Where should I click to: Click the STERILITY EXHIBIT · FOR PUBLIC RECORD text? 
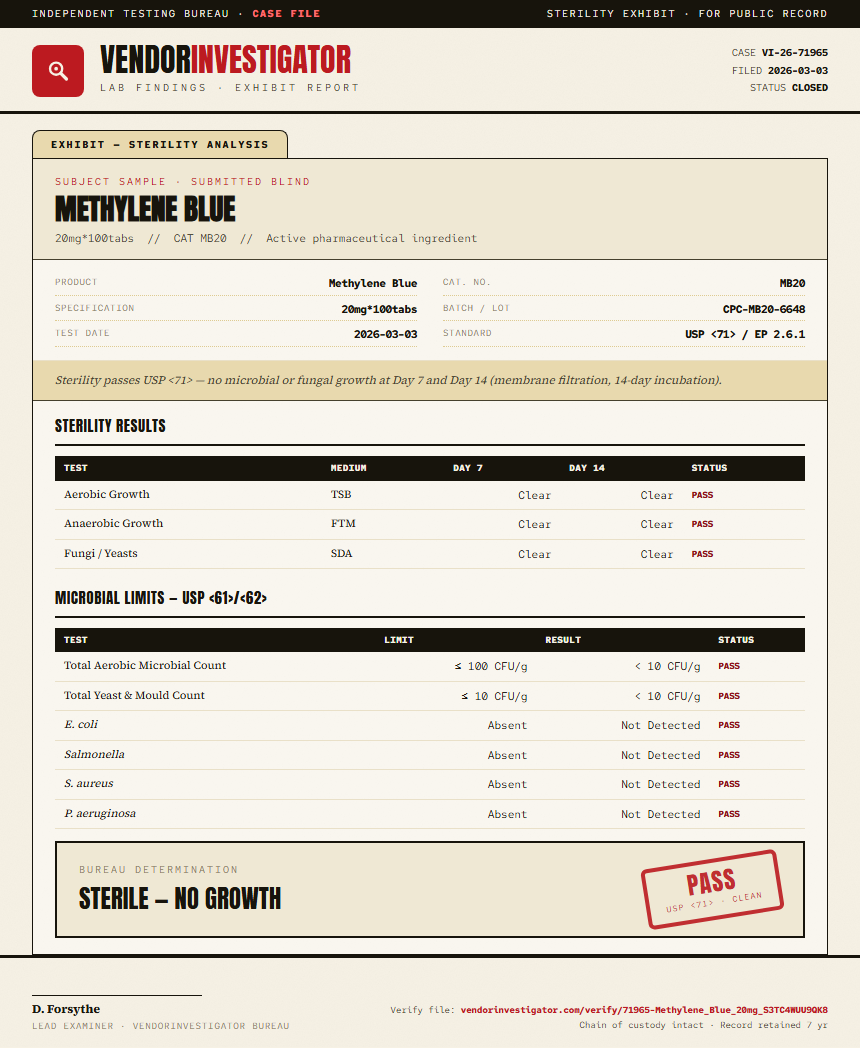tap(687, 13)
